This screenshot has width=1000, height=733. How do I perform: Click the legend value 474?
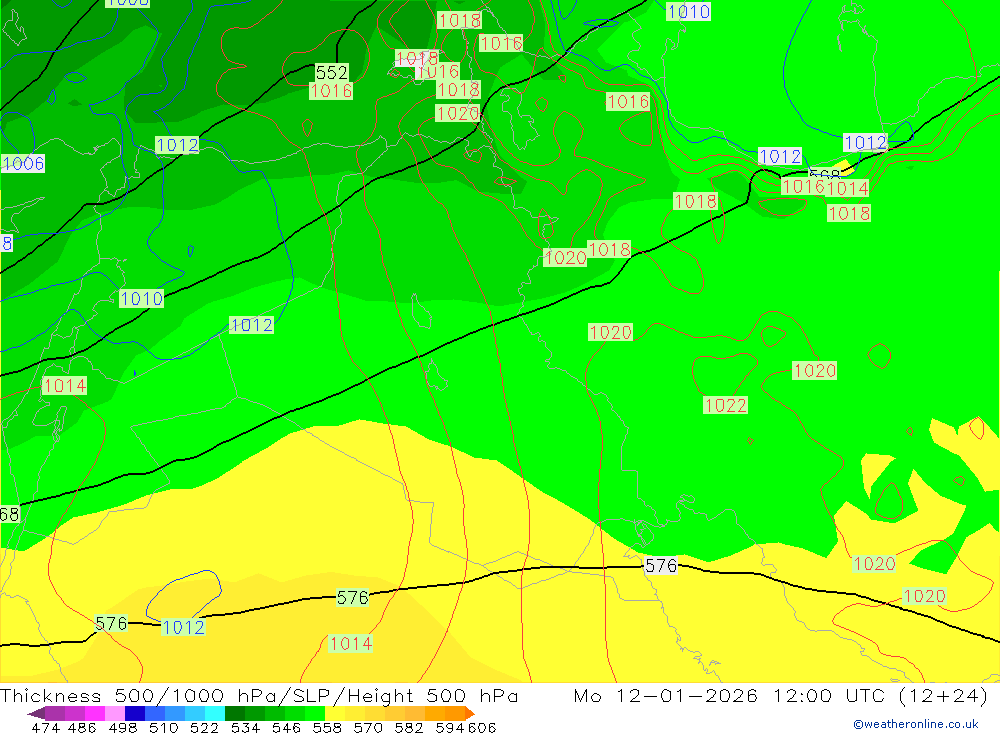click(46, 727)
